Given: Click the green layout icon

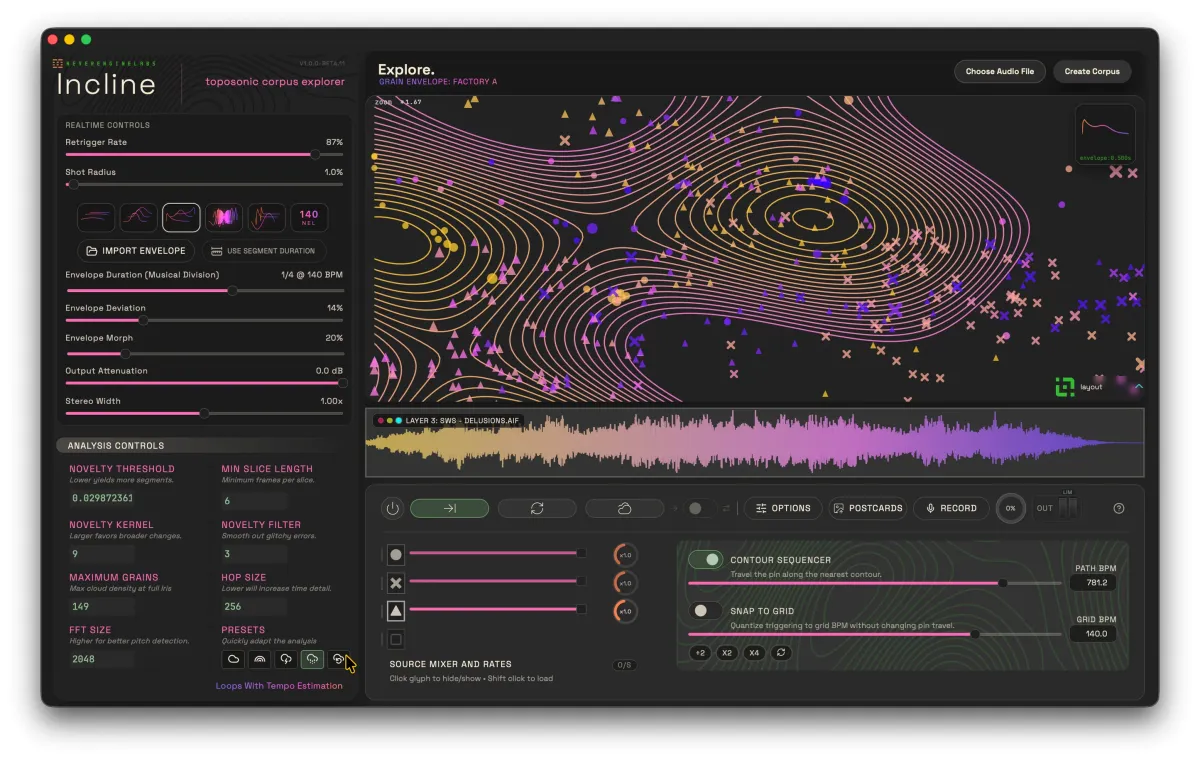Looking at the screenshot, I should click(1065, 386).
